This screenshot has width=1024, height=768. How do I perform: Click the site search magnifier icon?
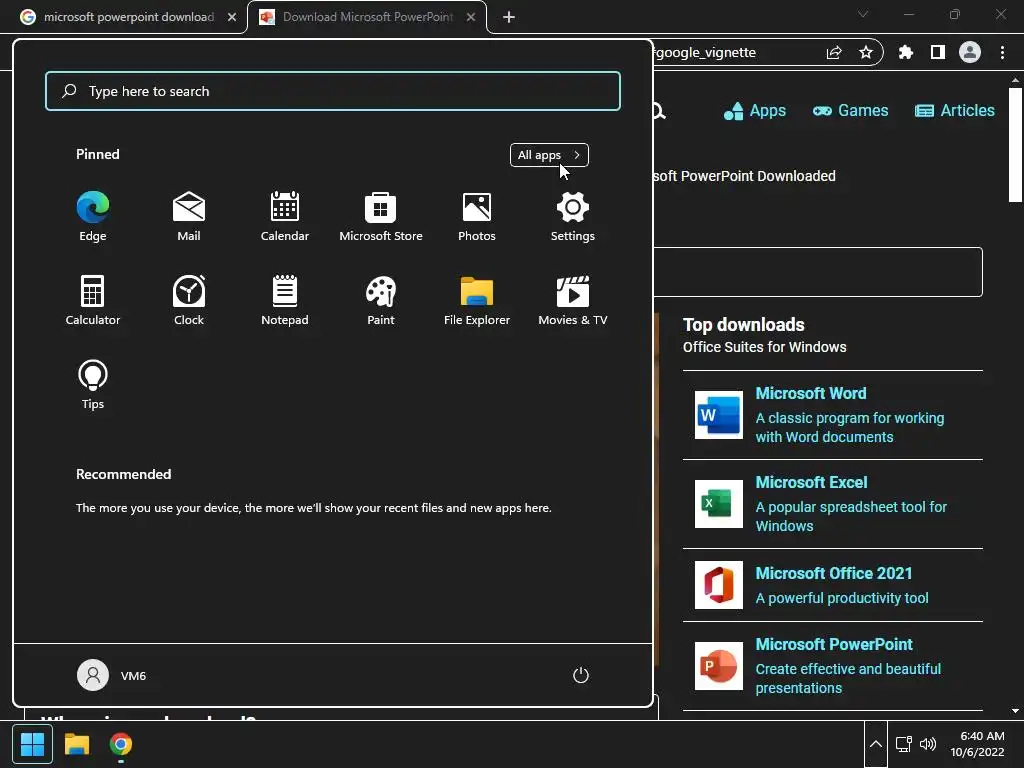[659, 111]
